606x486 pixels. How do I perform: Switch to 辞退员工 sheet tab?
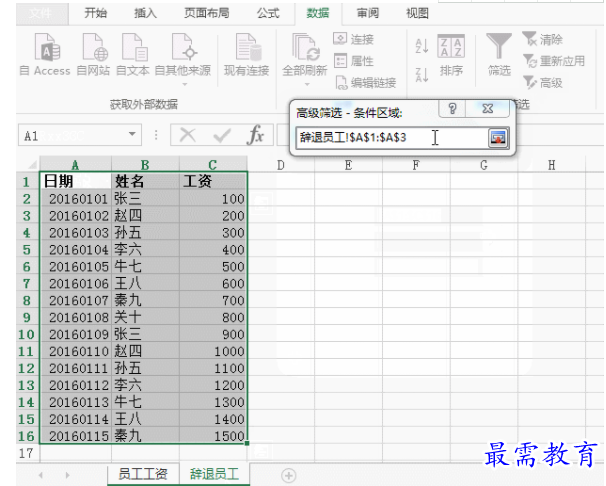click(x=214, y=474)
